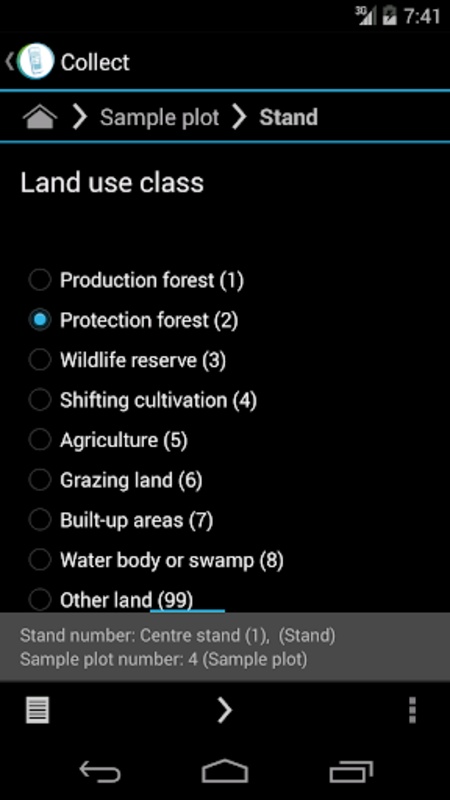
Task: Choose Agriculture (5) land use
Action: click(x=108, y=440)
